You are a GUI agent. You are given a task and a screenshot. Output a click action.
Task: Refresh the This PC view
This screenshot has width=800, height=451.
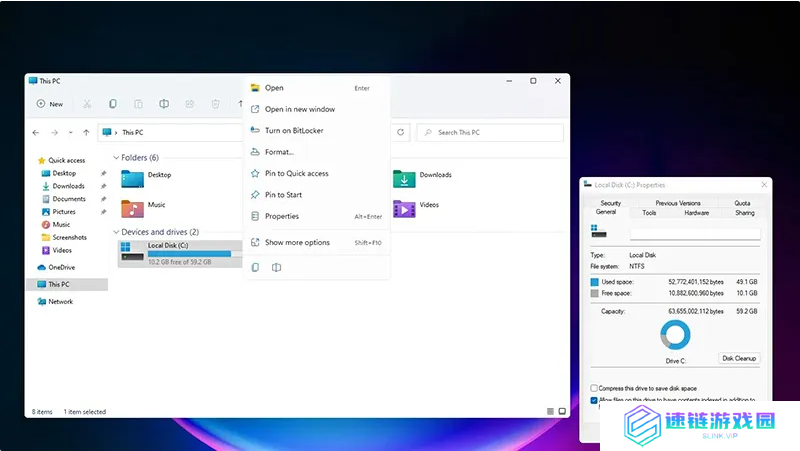[x=401, y=132]
